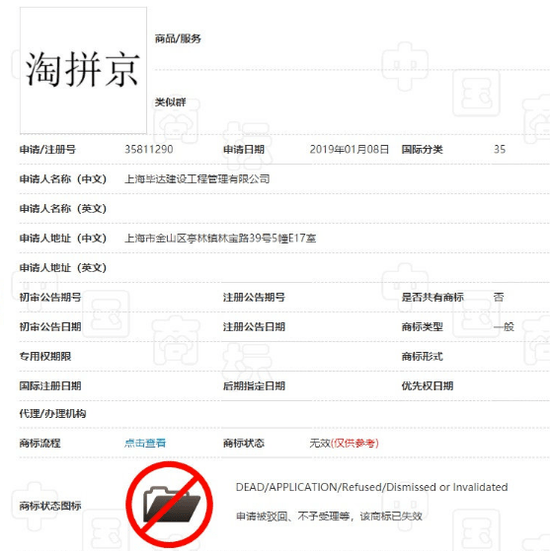
Task: Click the dead application status icon
Action: tap(169, 504)
